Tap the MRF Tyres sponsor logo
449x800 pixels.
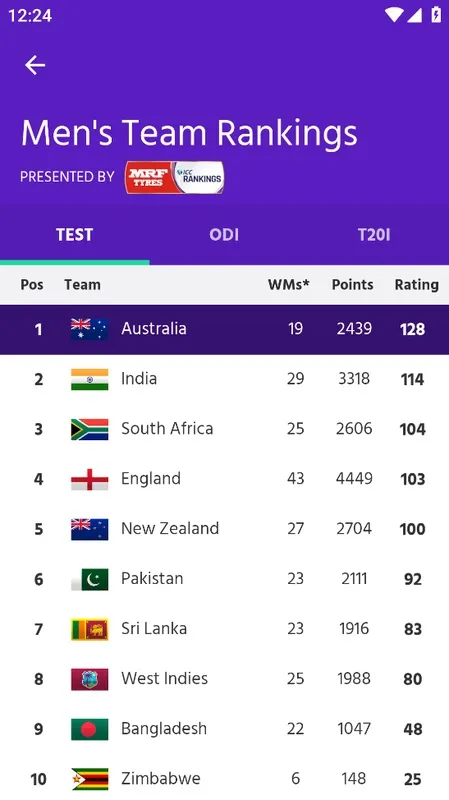click(149, 178)
